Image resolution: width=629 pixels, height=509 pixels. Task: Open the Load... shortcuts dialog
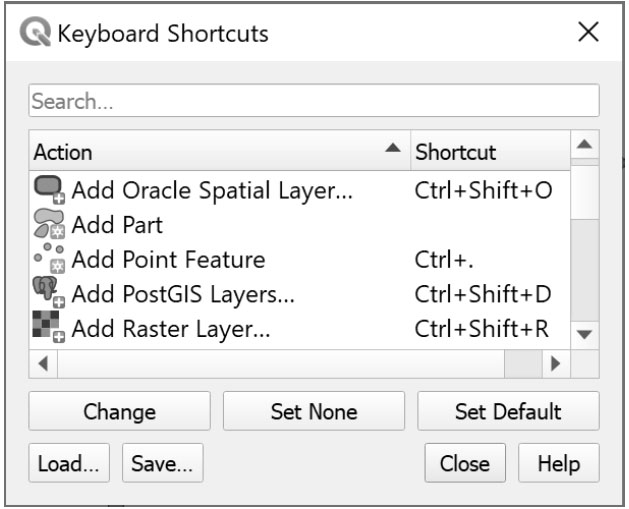coord(68,464)
